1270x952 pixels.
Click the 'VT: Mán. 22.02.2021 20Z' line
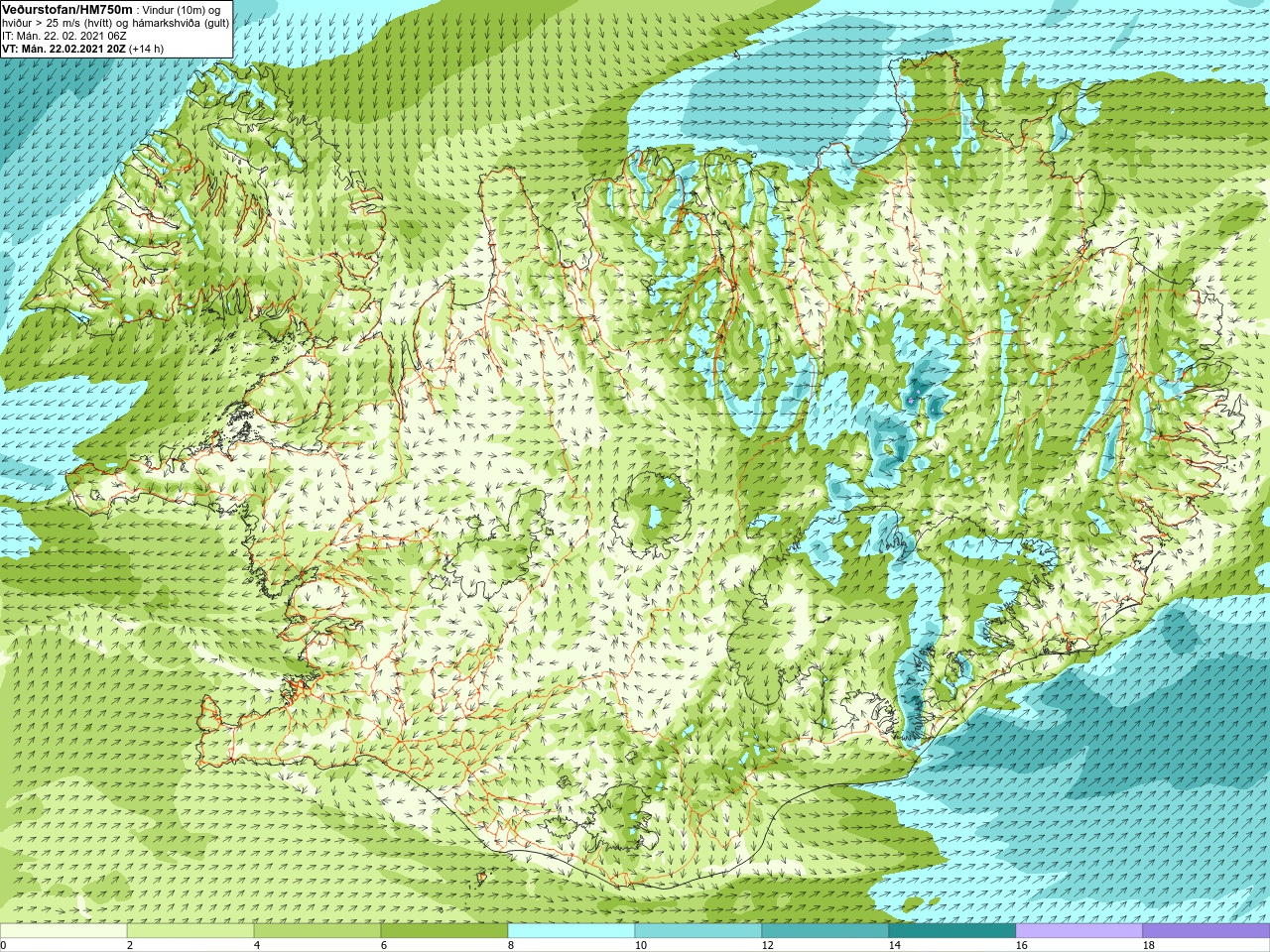click(x=63, y=49)
